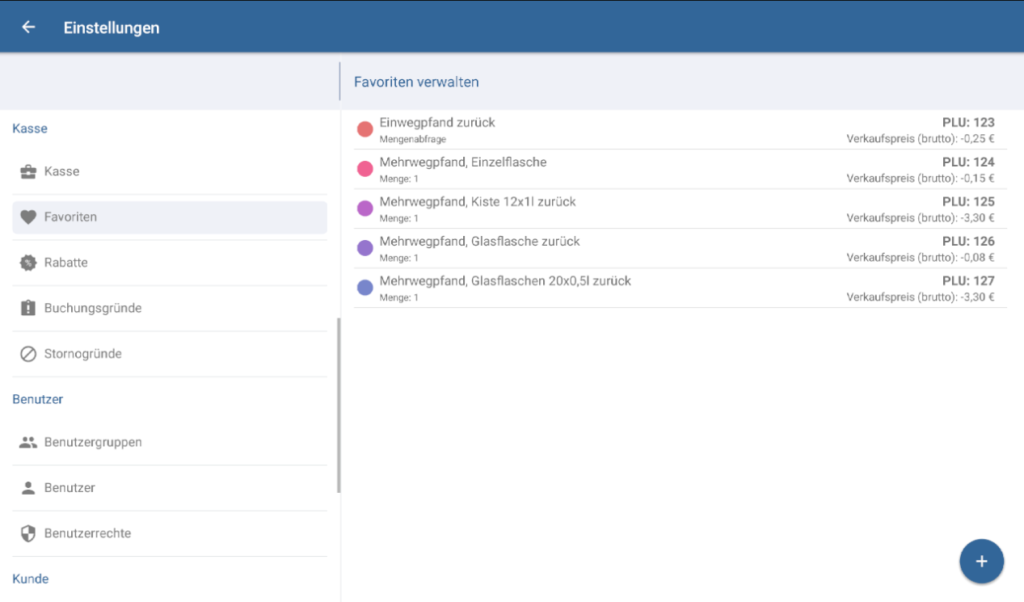Click the Benutzerrechte shield icon
Screen dimensions: 1024x602
(28, 534)
